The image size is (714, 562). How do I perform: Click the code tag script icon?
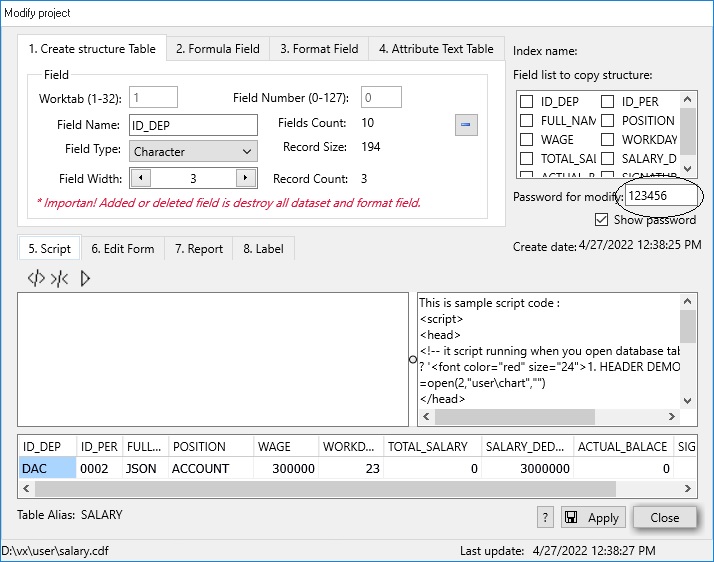coord(36,278)
